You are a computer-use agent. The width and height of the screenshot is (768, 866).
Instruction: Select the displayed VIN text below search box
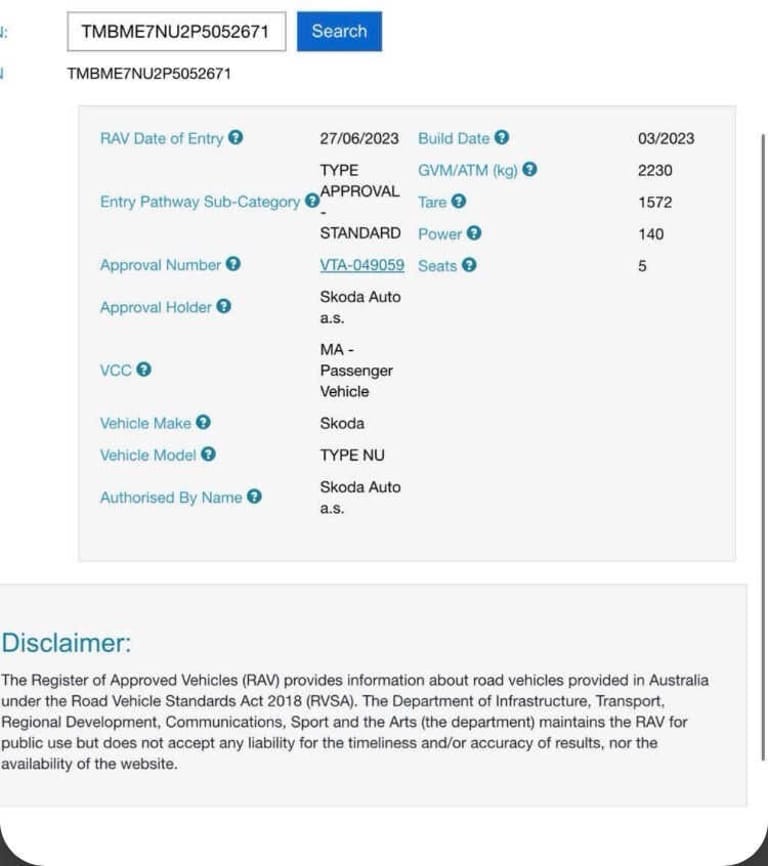click(149, 74)
